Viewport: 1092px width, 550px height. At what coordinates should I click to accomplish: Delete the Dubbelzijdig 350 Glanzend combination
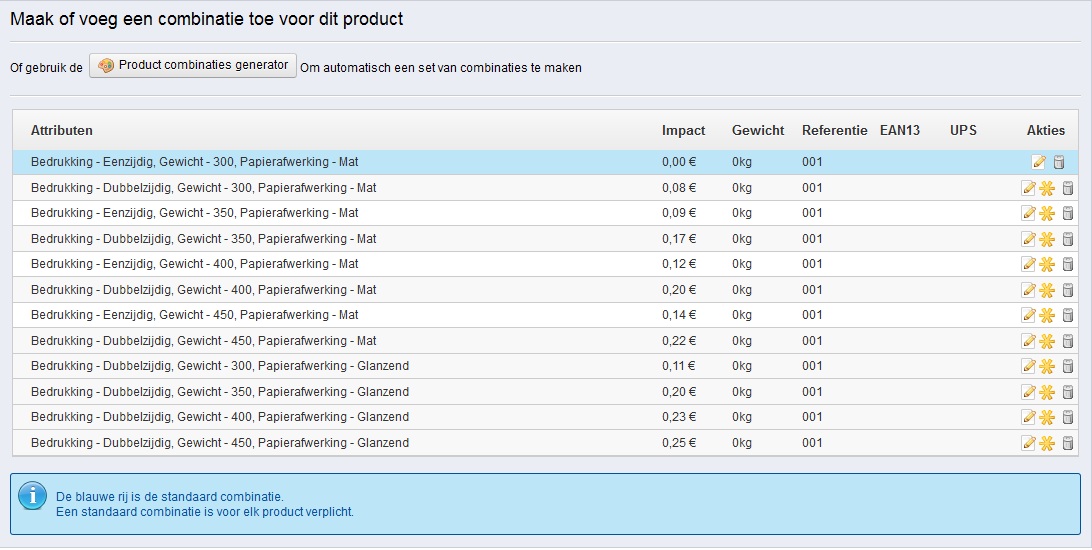1067,392
